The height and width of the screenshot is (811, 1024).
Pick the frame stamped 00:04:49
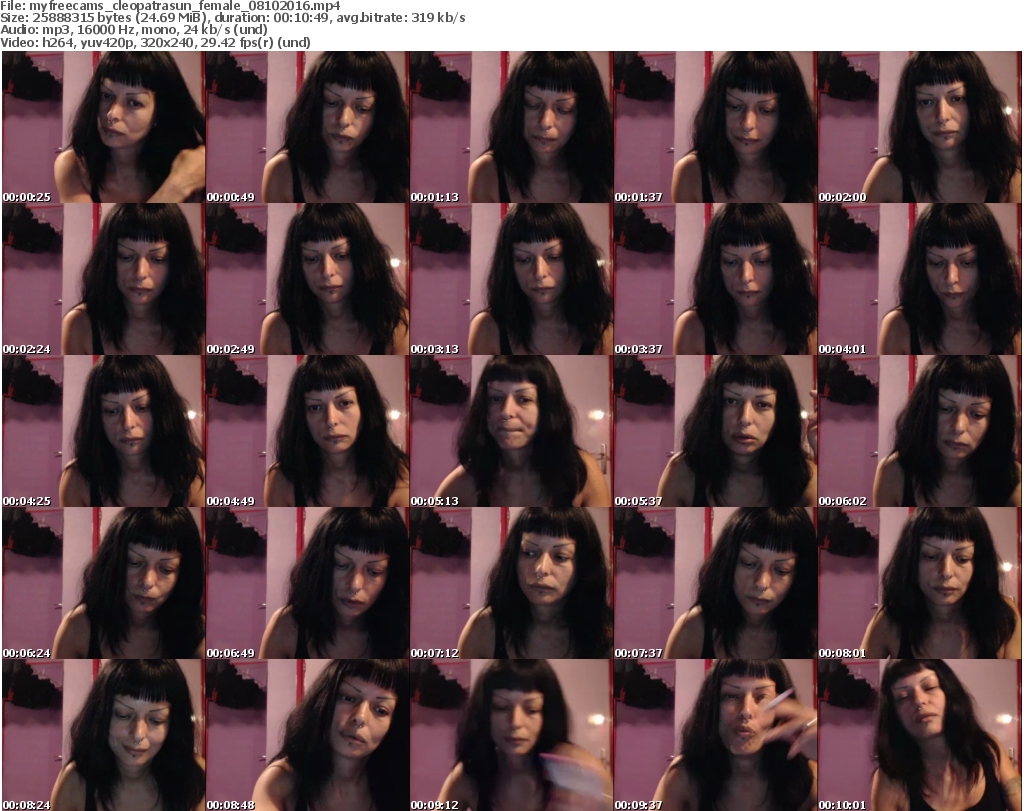point(307,431)
